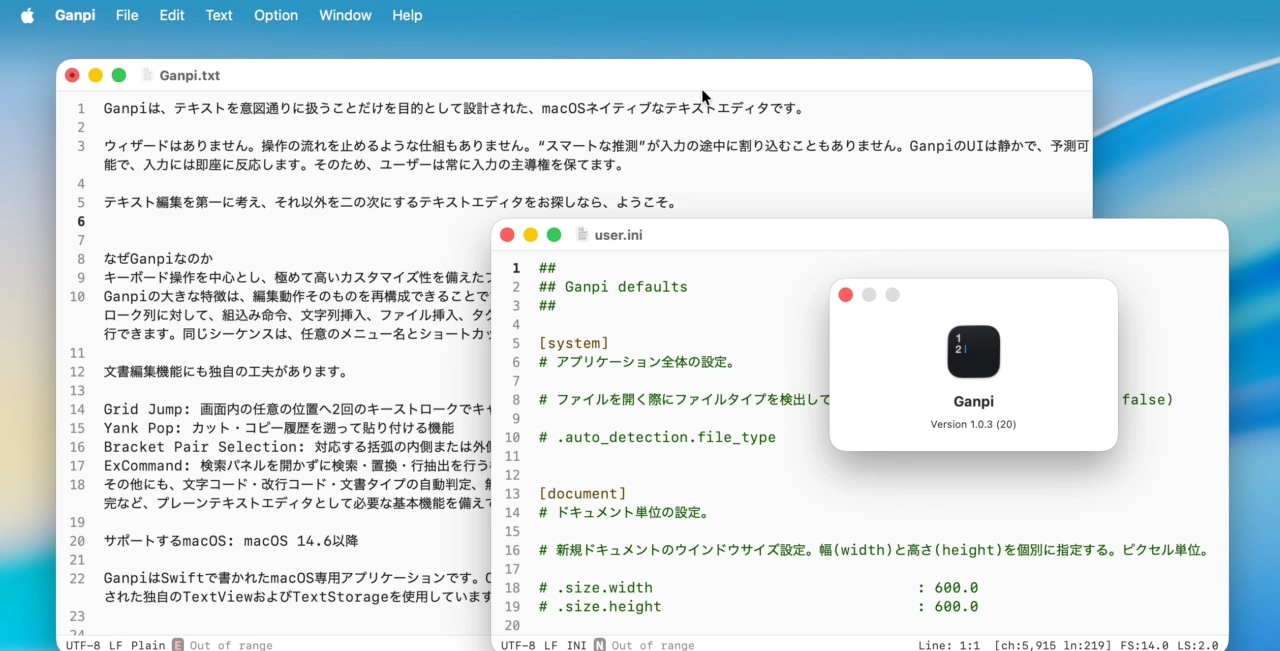The image size is (1280, 651).
Task: Click the Ganpi name label in About window
Action: point(974,402)
